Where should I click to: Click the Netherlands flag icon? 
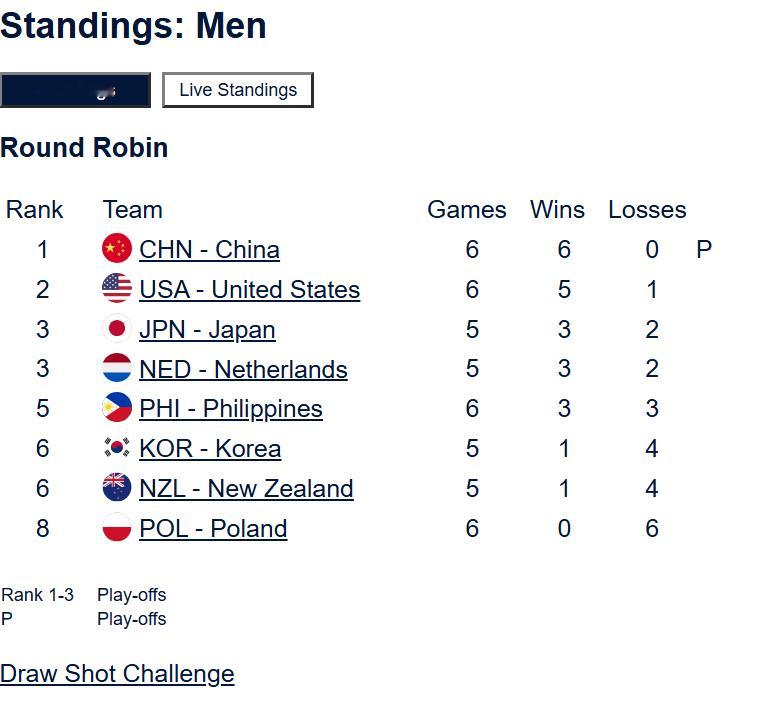tap(117, 369)
